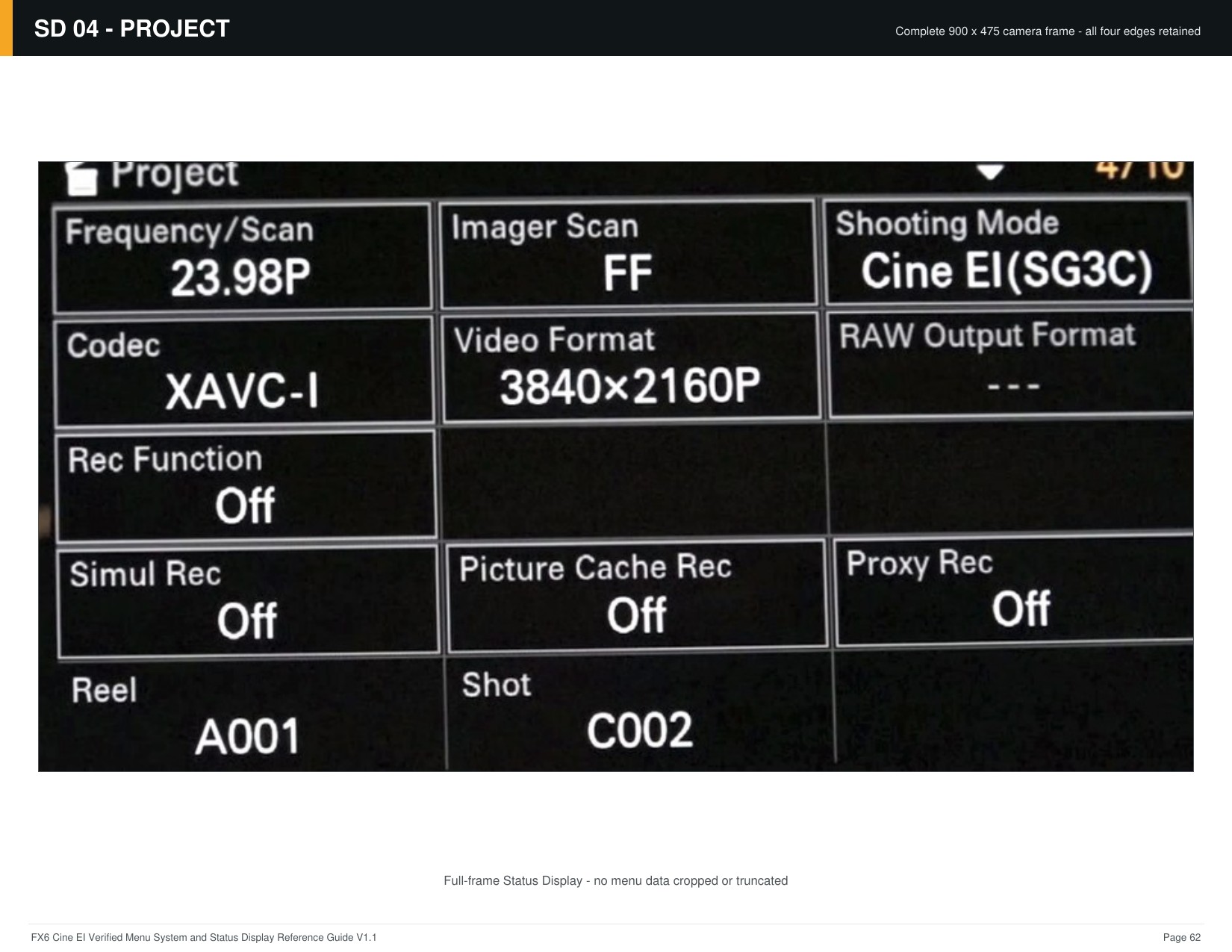
Task: Click the FX6 Cine EI guide footer title
Action: pos(204,937)
